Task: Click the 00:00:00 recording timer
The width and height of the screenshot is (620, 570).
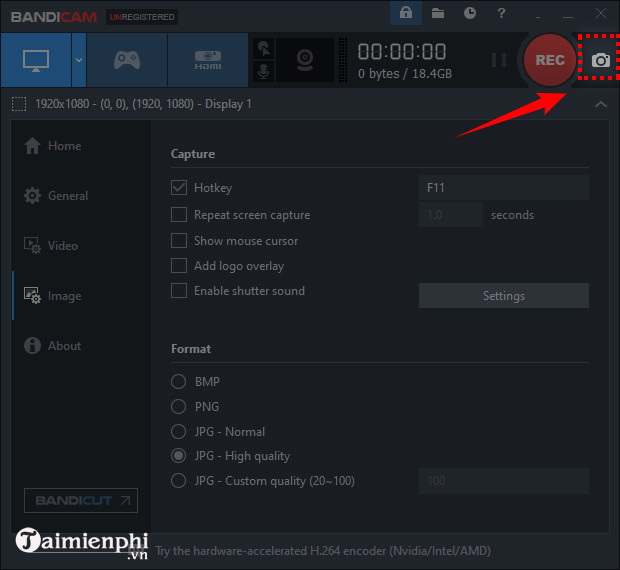Action: tap(402, 52)
